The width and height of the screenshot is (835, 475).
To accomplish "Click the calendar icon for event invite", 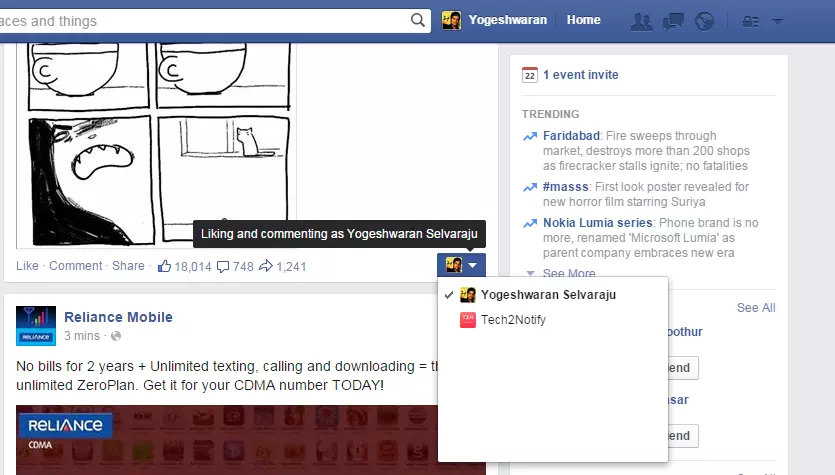I will 529,75.
